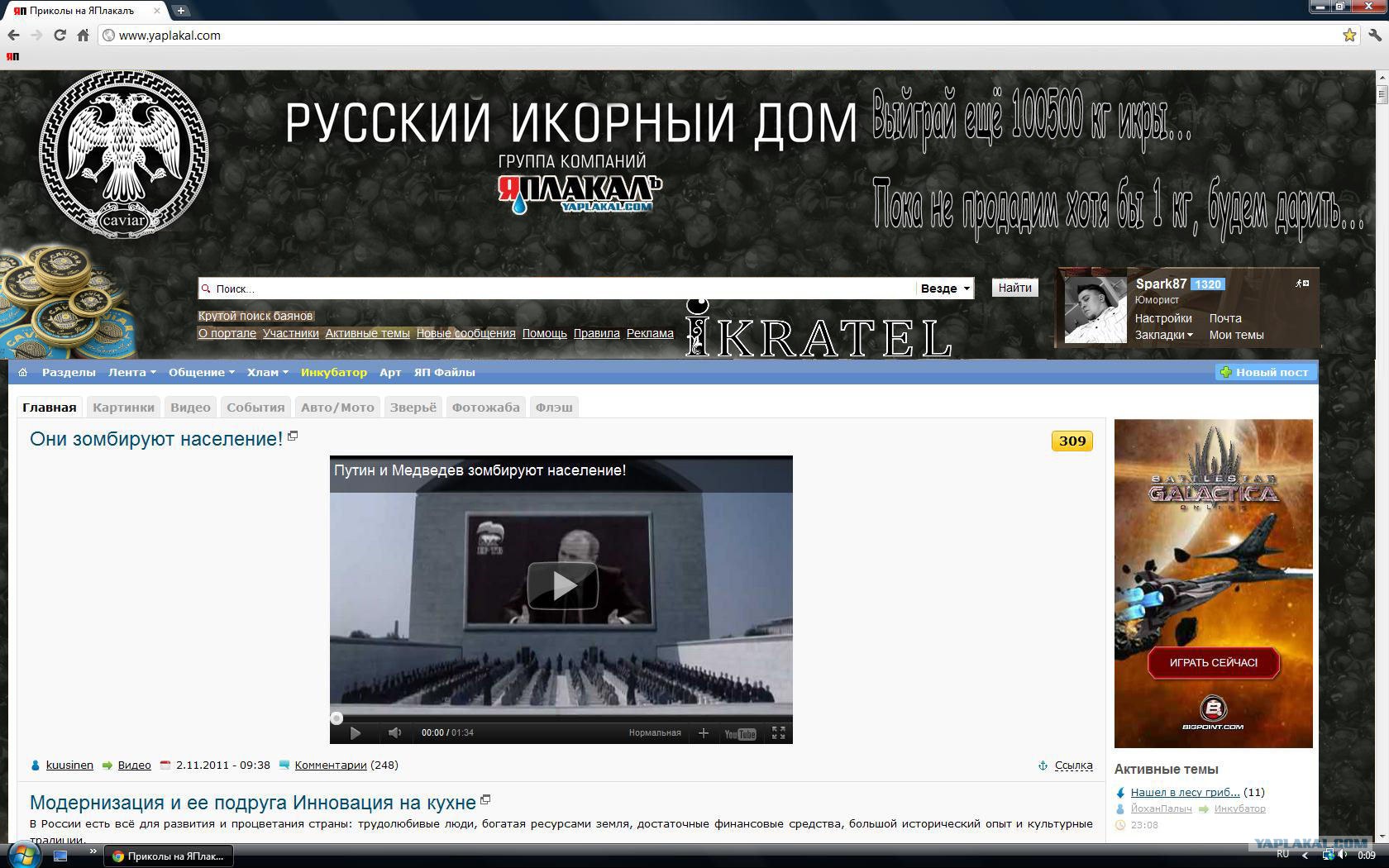Switch to the Картинки tab
1389x868 pixels.
point(123,407)
